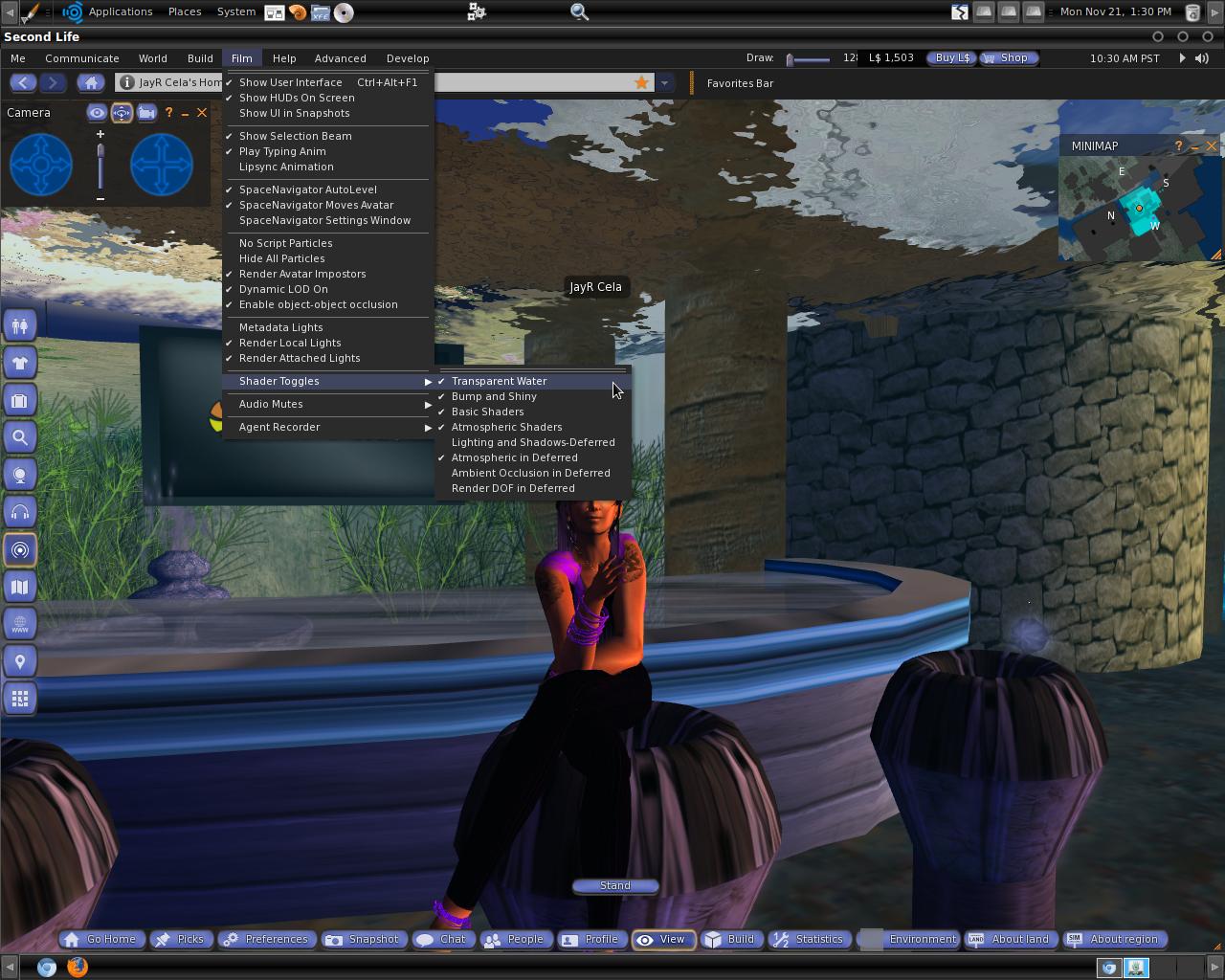The width and height of the screenshot is (1225, 980).
Task: Select the eye view mode in the Camera panel
Action: pyautogui.click(x=97, y=112)
